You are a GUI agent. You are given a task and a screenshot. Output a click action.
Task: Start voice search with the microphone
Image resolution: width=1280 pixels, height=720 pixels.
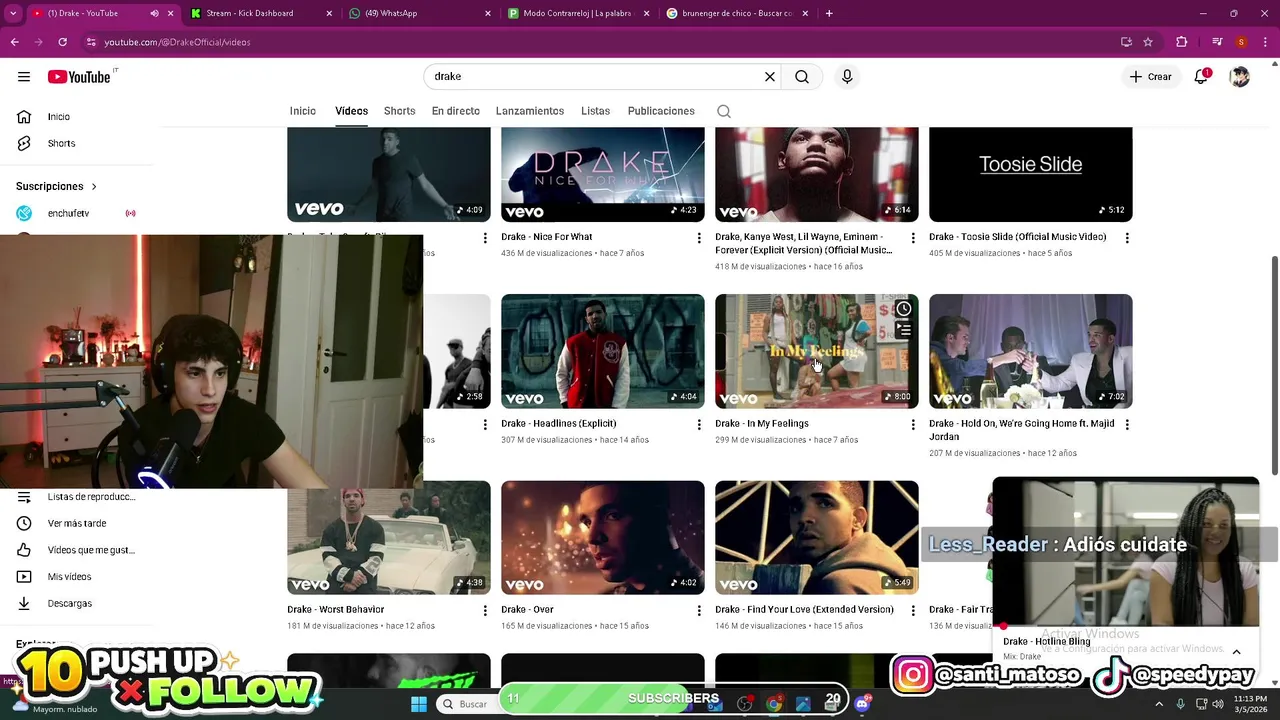tap(847, 77)
